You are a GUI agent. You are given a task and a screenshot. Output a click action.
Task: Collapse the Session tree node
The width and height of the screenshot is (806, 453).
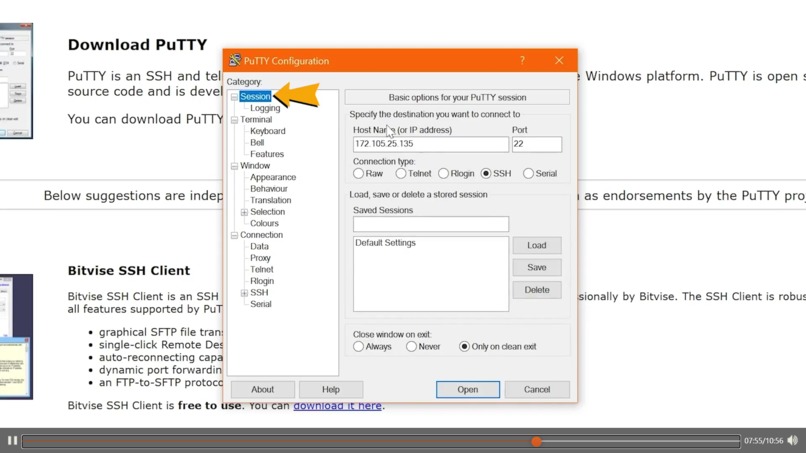click(x=234, y=97)
